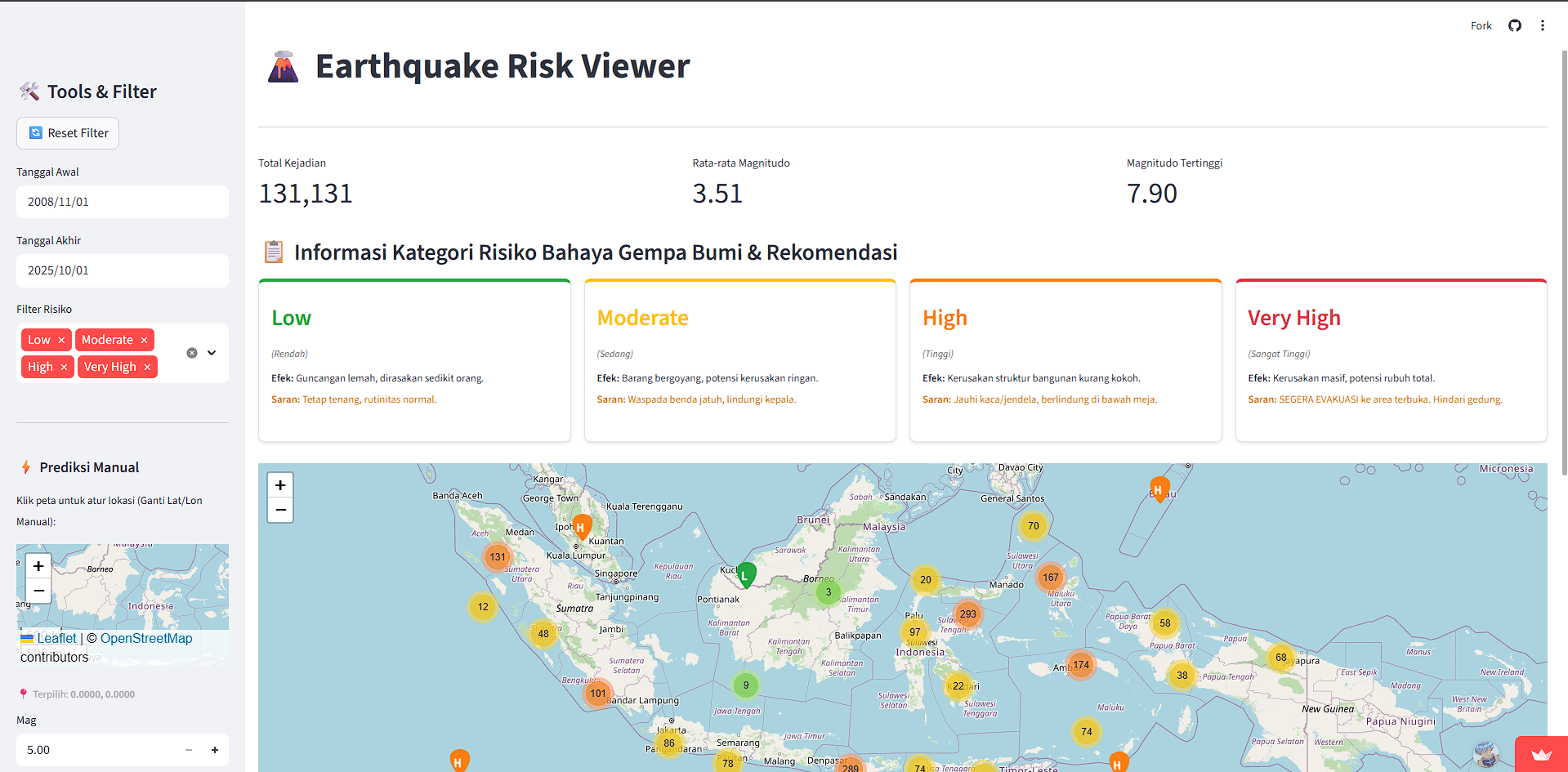Click the Streamlit crown badge

click(1541, 754)
